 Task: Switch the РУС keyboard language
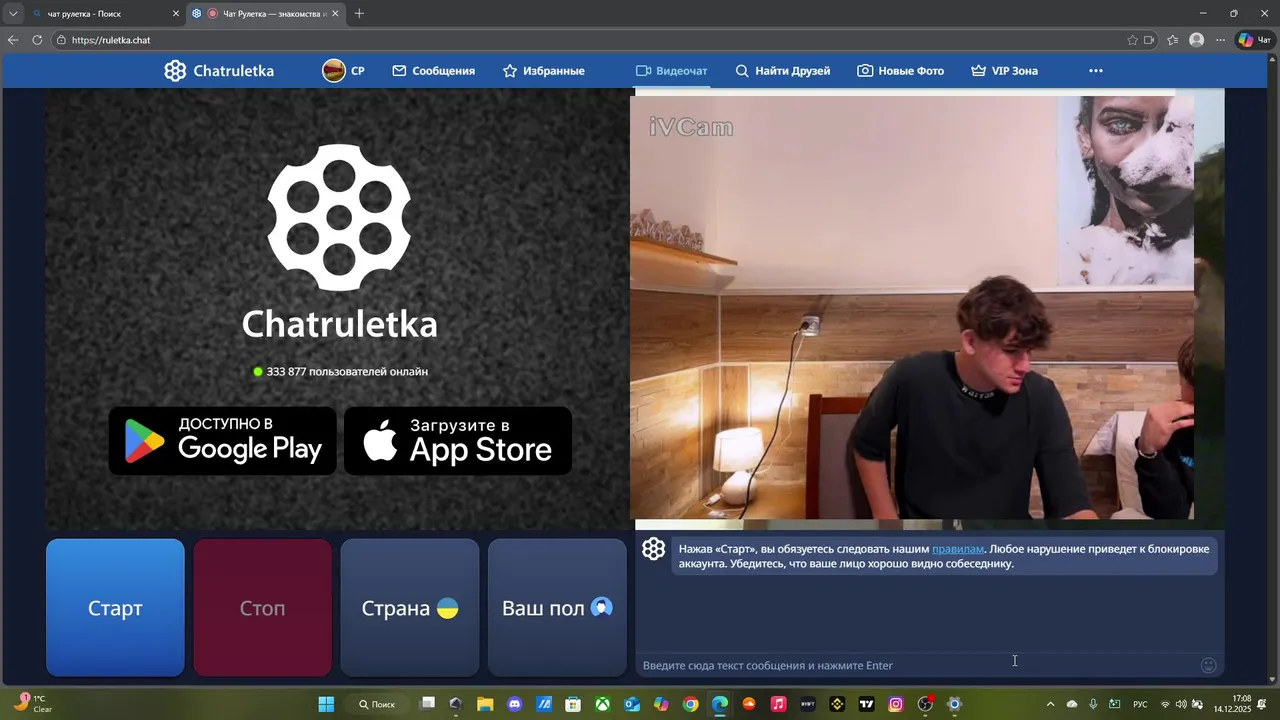tap(1140, 704)
